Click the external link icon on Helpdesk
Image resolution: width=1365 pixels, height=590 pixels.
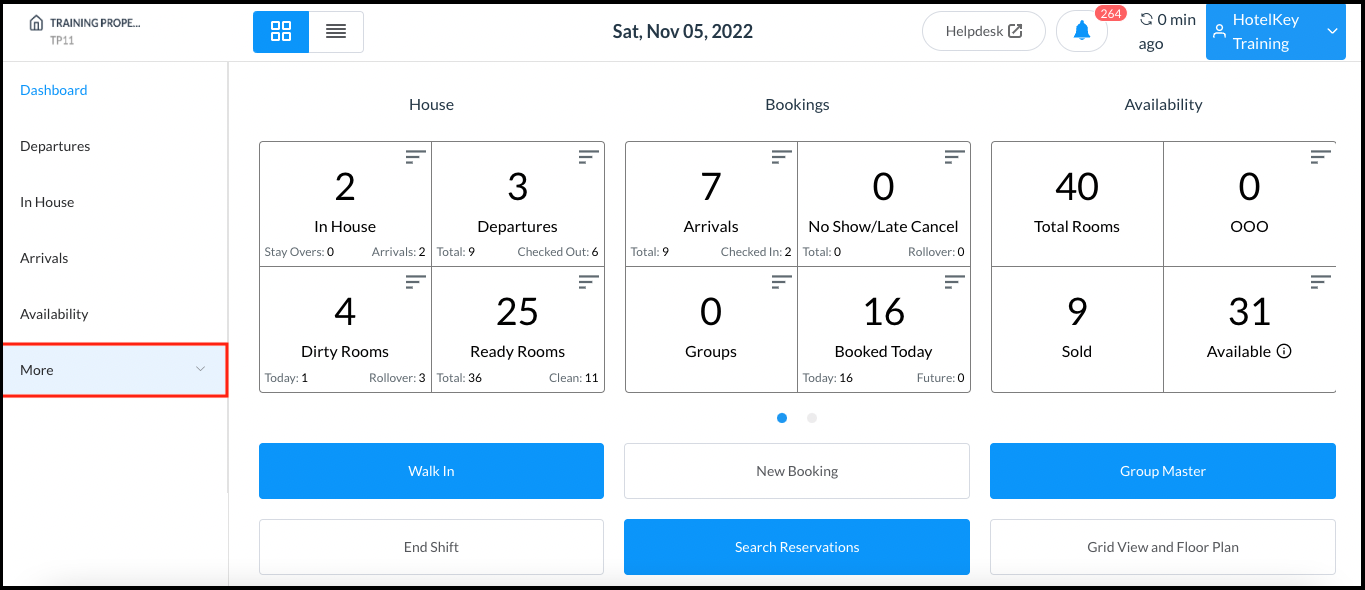[1015, 31]
